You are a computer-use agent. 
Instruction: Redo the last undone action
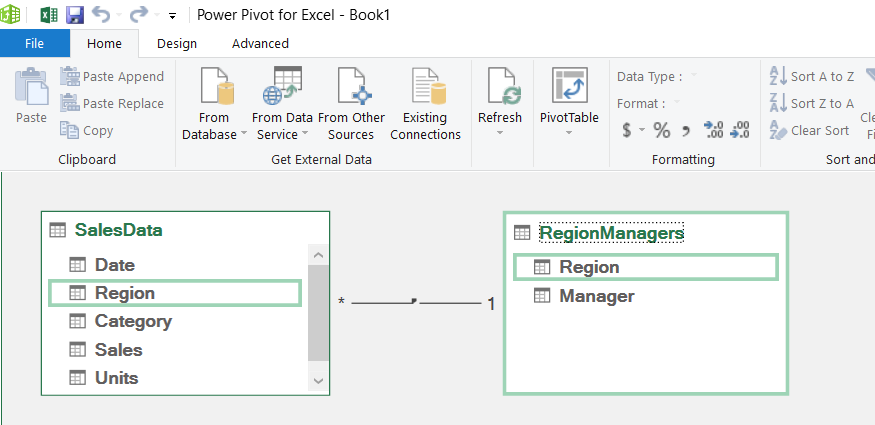139,14
